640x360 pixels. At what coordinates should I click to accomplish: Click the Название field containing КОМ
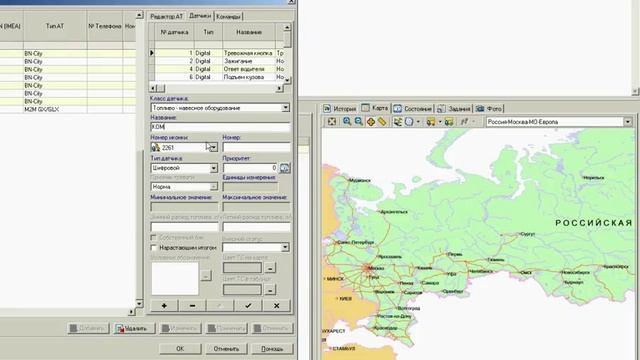(220, 127)
